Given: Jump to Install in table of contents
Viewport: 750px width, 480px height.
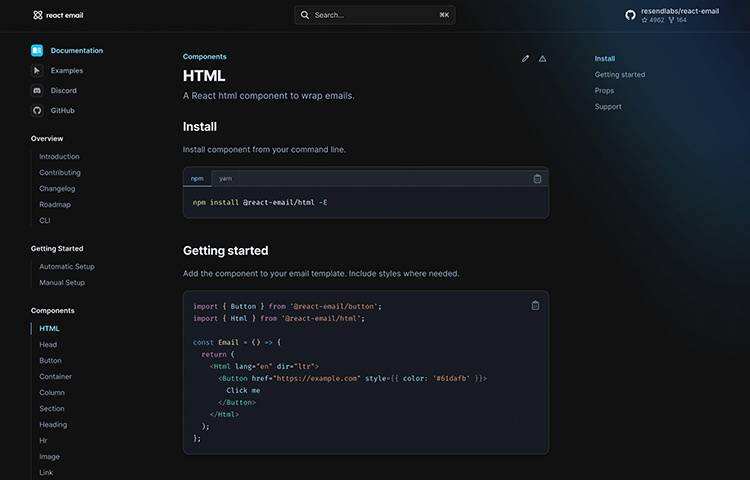Looking at the screenshot, I should 605,59.
